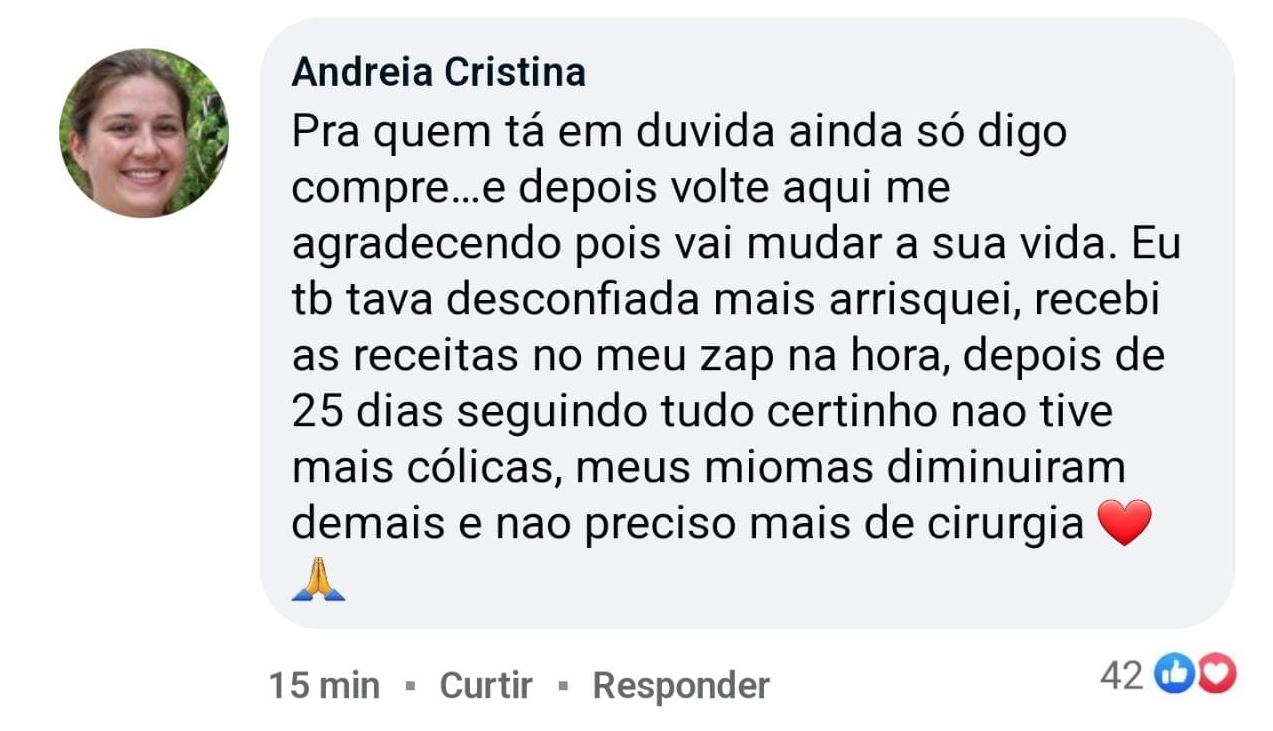Click the praying hands emoji
The height and width of the screenshot is (731, 1273).
318,579
